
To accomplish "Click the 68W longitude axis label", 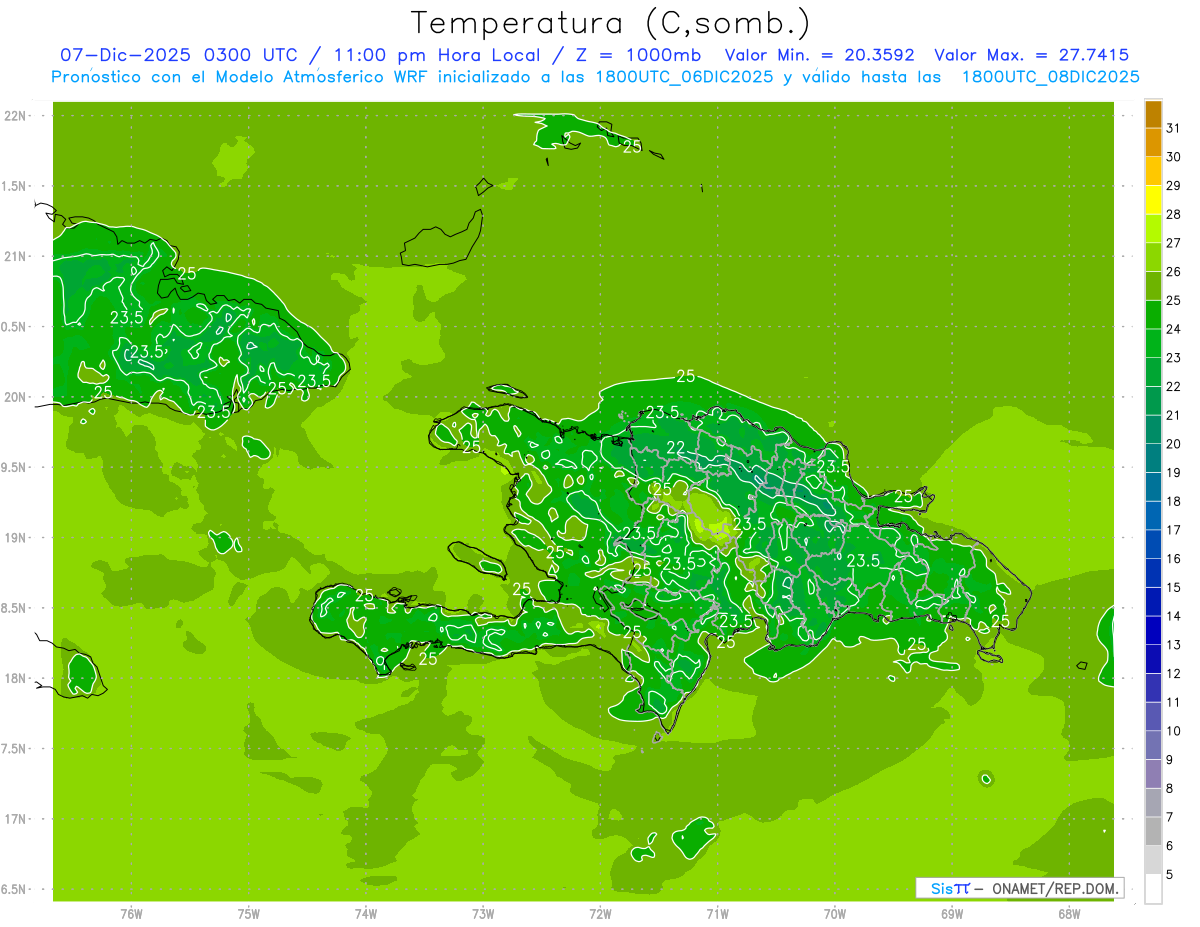I will 1068,914.
